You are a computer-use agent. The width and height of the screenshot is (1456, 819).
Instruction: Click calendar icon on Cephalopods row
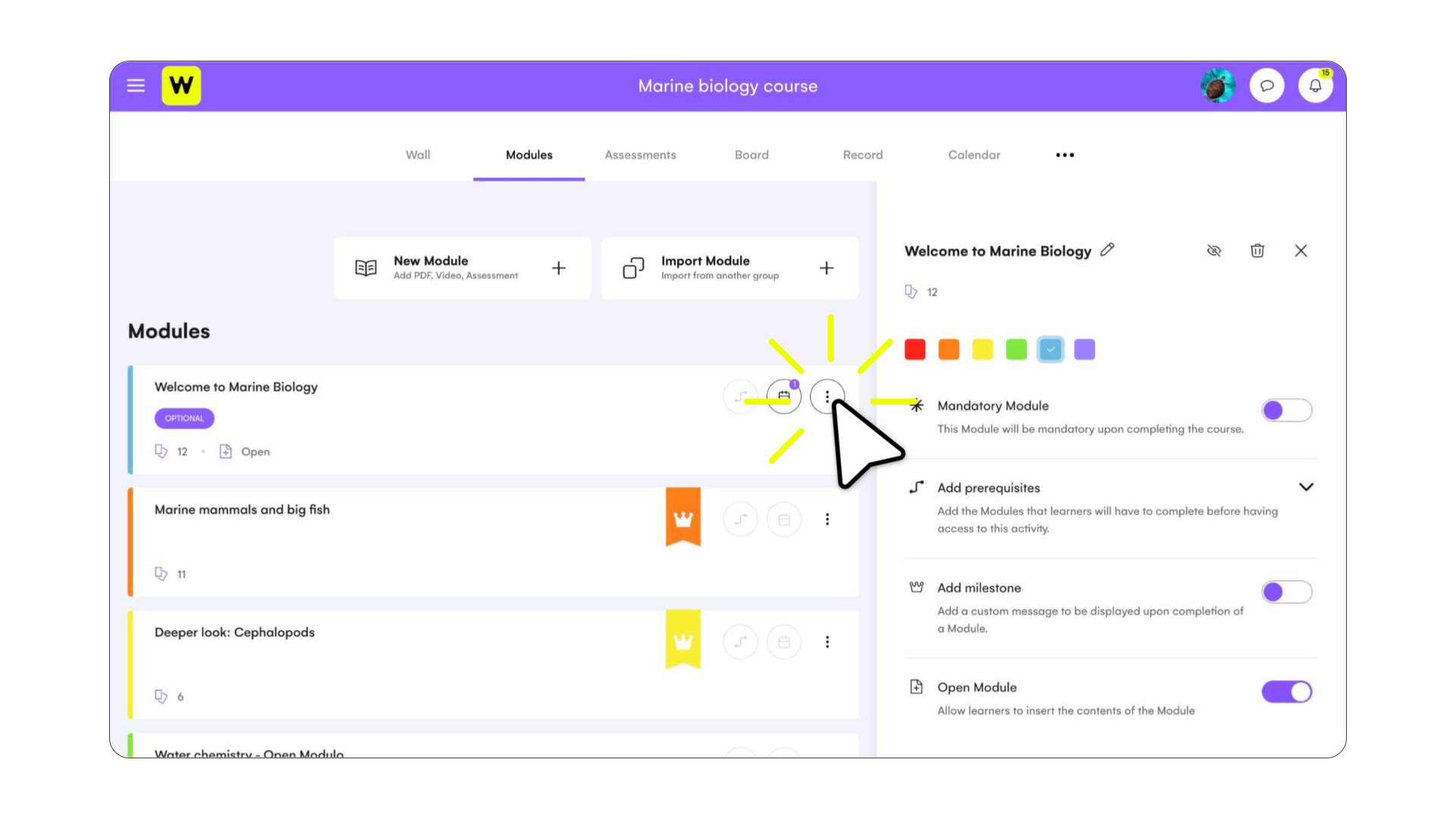point(783,642)
